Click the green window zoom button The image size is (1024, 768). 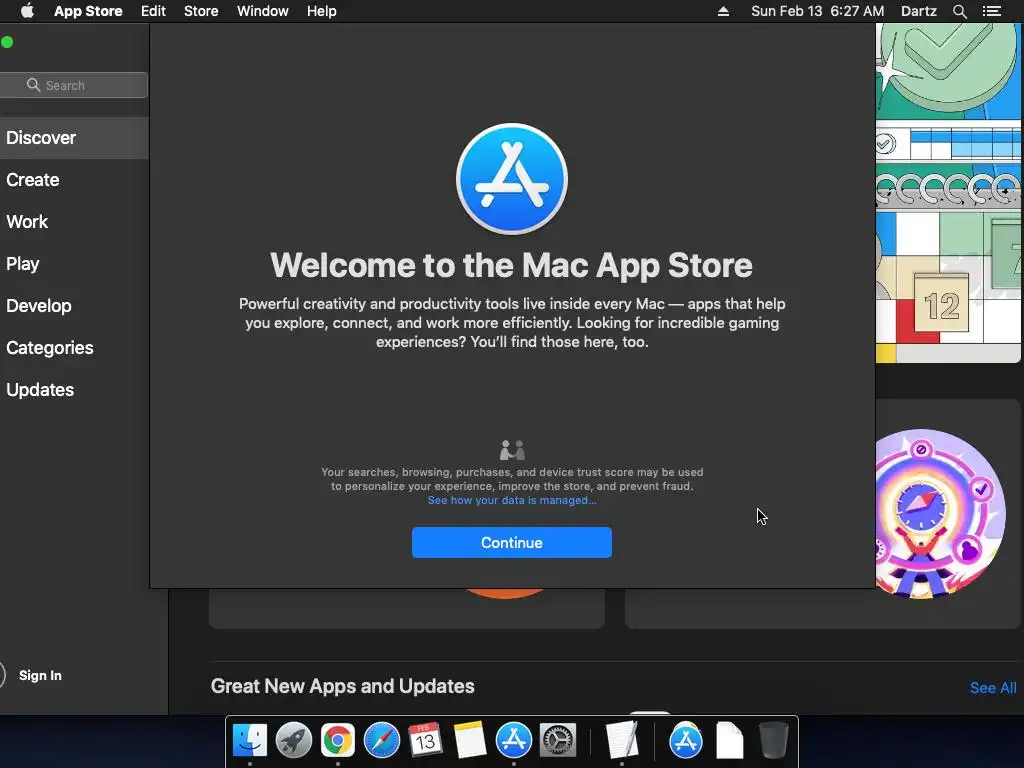7,42
